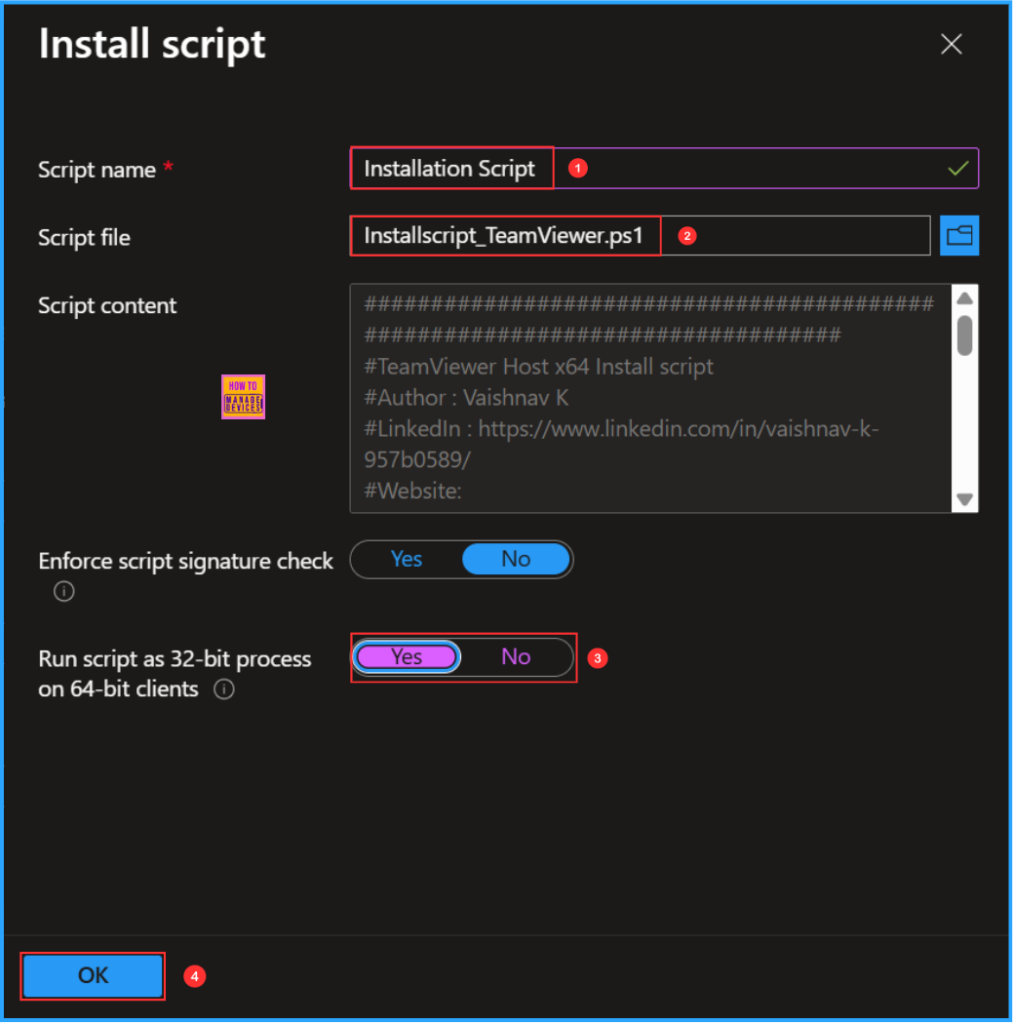Set Run script as 32-bit process to No
Viewport: 1013px width, 1024px height.
coord(516,657)
